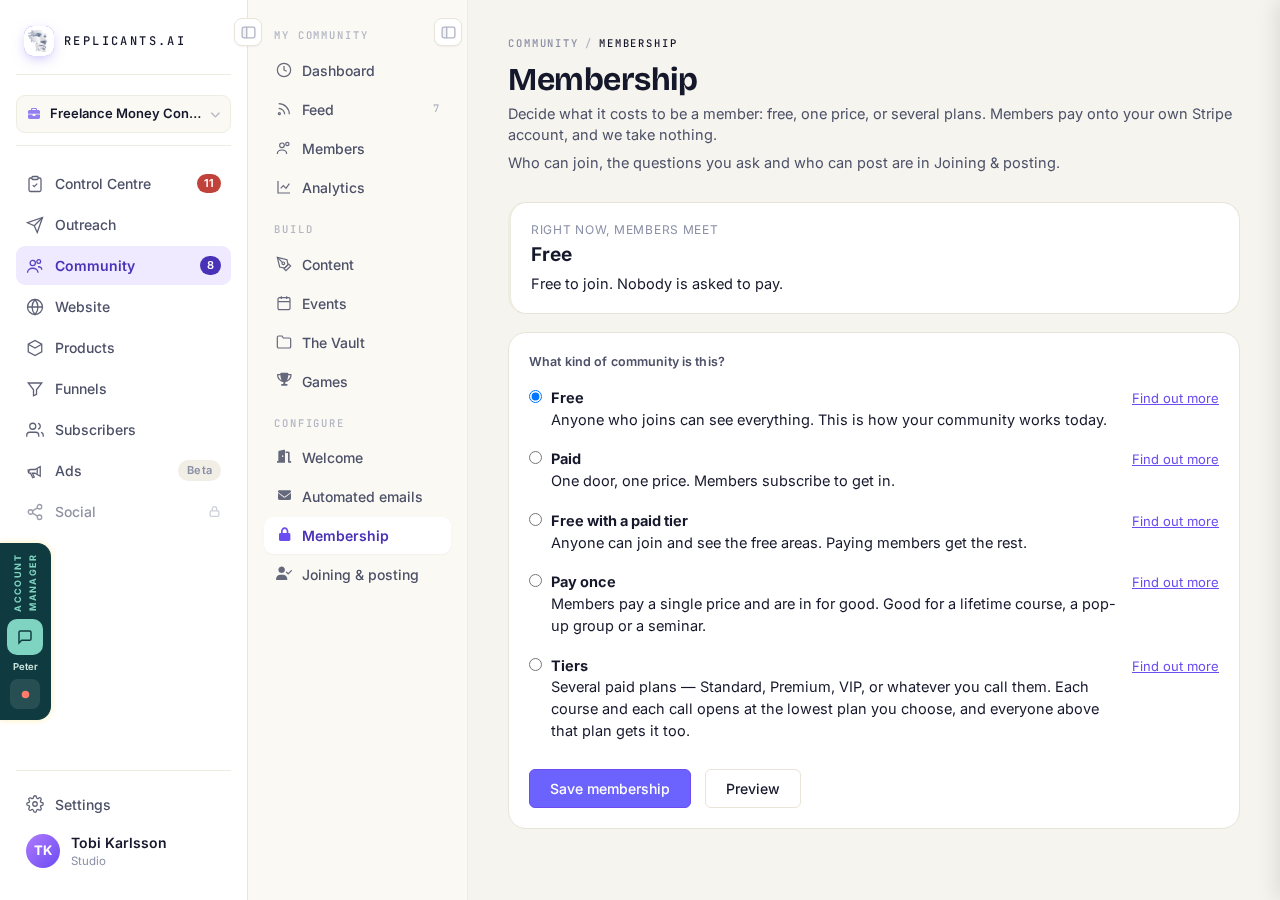Click the Games trophy icon
This screenshot has width=1280, height=900.
(x=284, y=381)
